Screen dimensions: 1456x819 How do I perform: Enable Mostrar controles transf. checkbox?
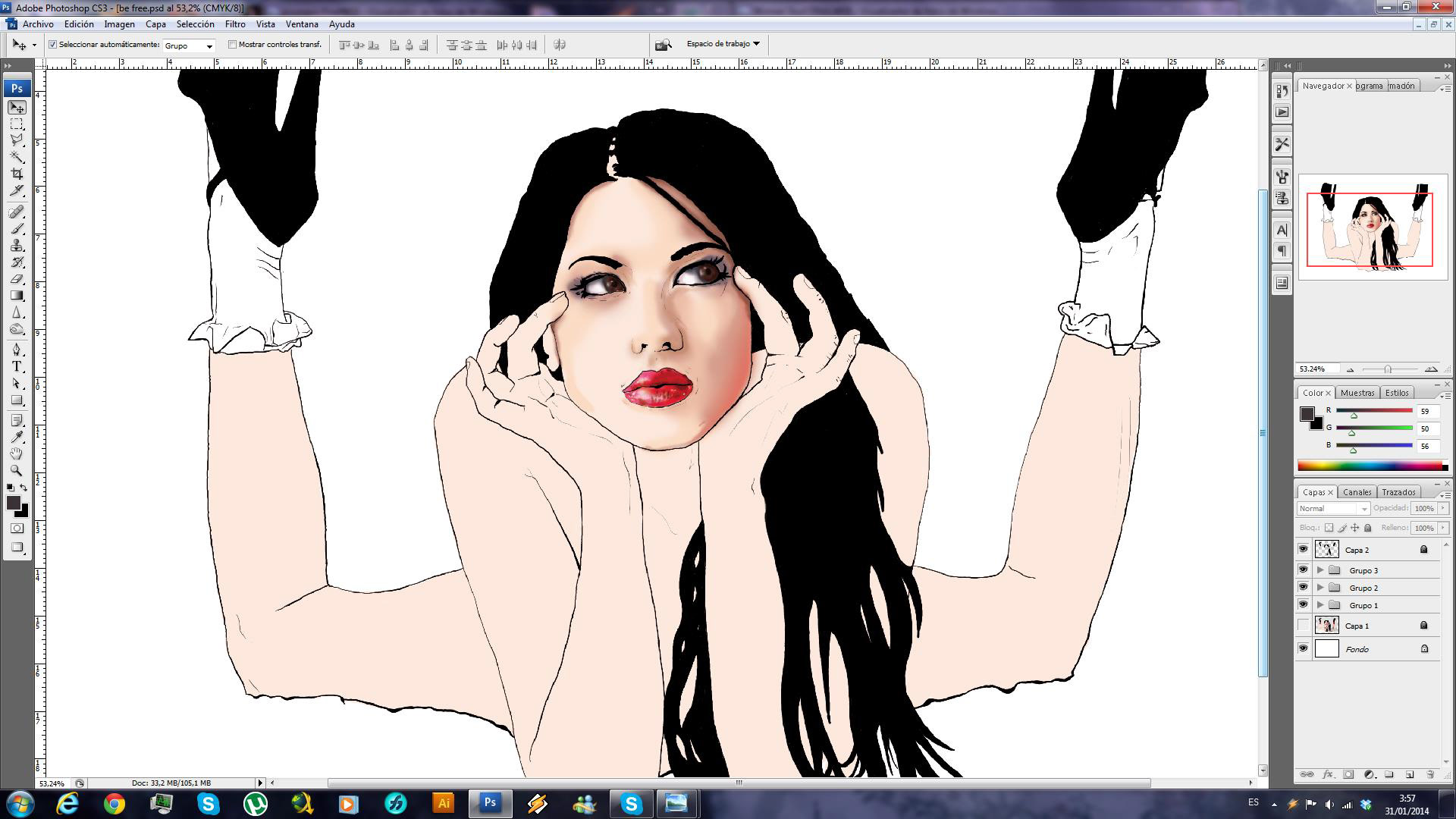click(x=233, y=45)
